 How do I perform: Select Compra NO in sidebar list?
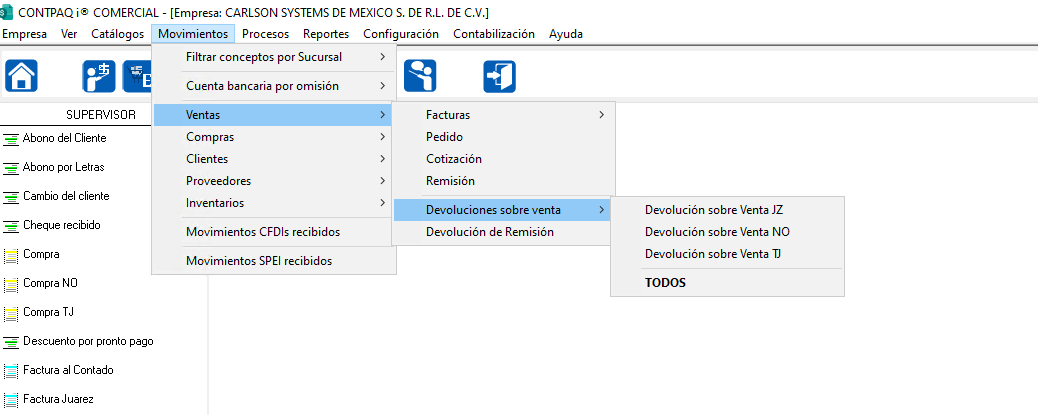pos(50,284)
